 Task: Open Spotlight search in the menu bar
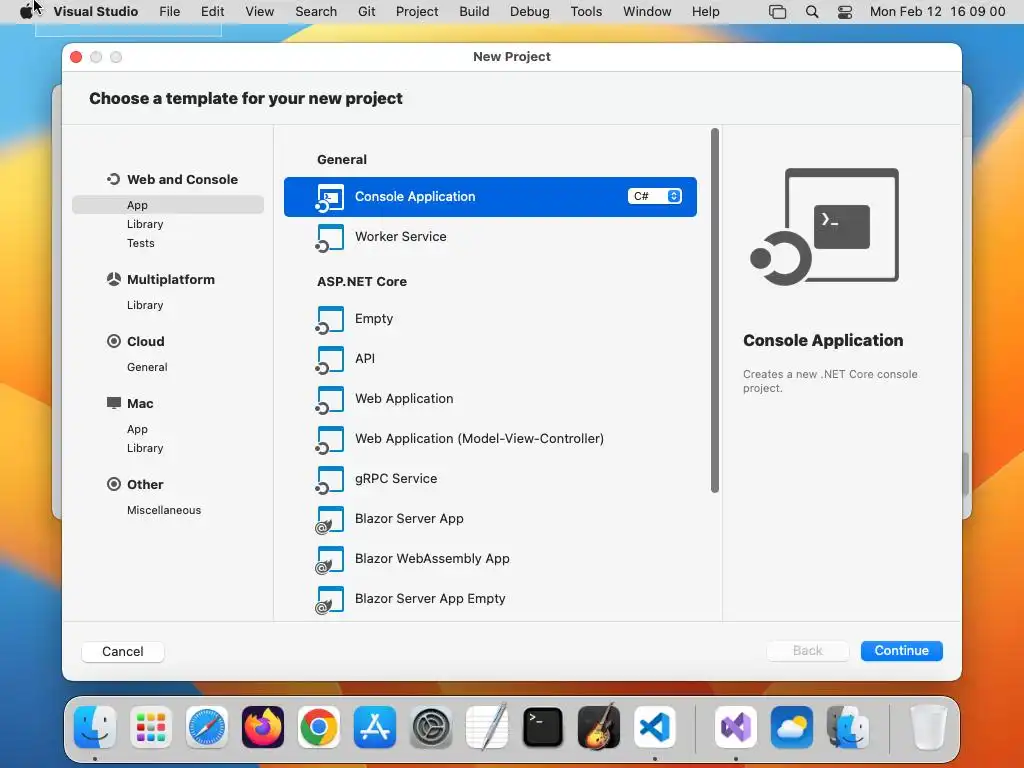[812, 12]
